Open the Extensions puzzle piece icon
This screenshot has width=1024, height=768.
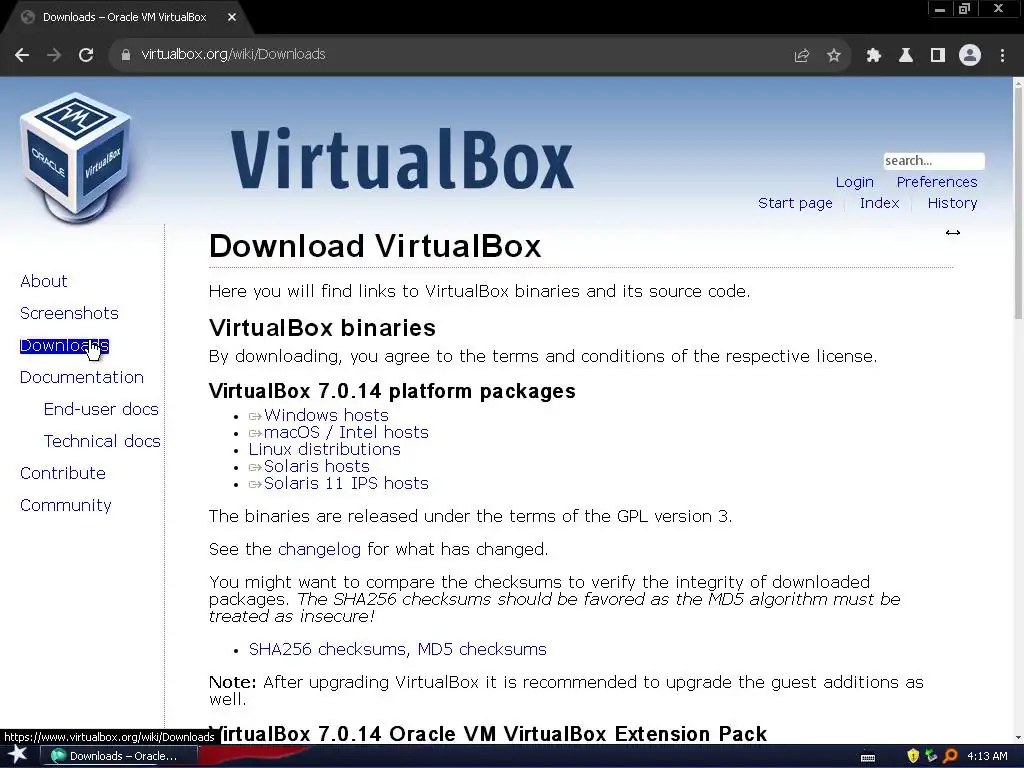coord(874,55)
